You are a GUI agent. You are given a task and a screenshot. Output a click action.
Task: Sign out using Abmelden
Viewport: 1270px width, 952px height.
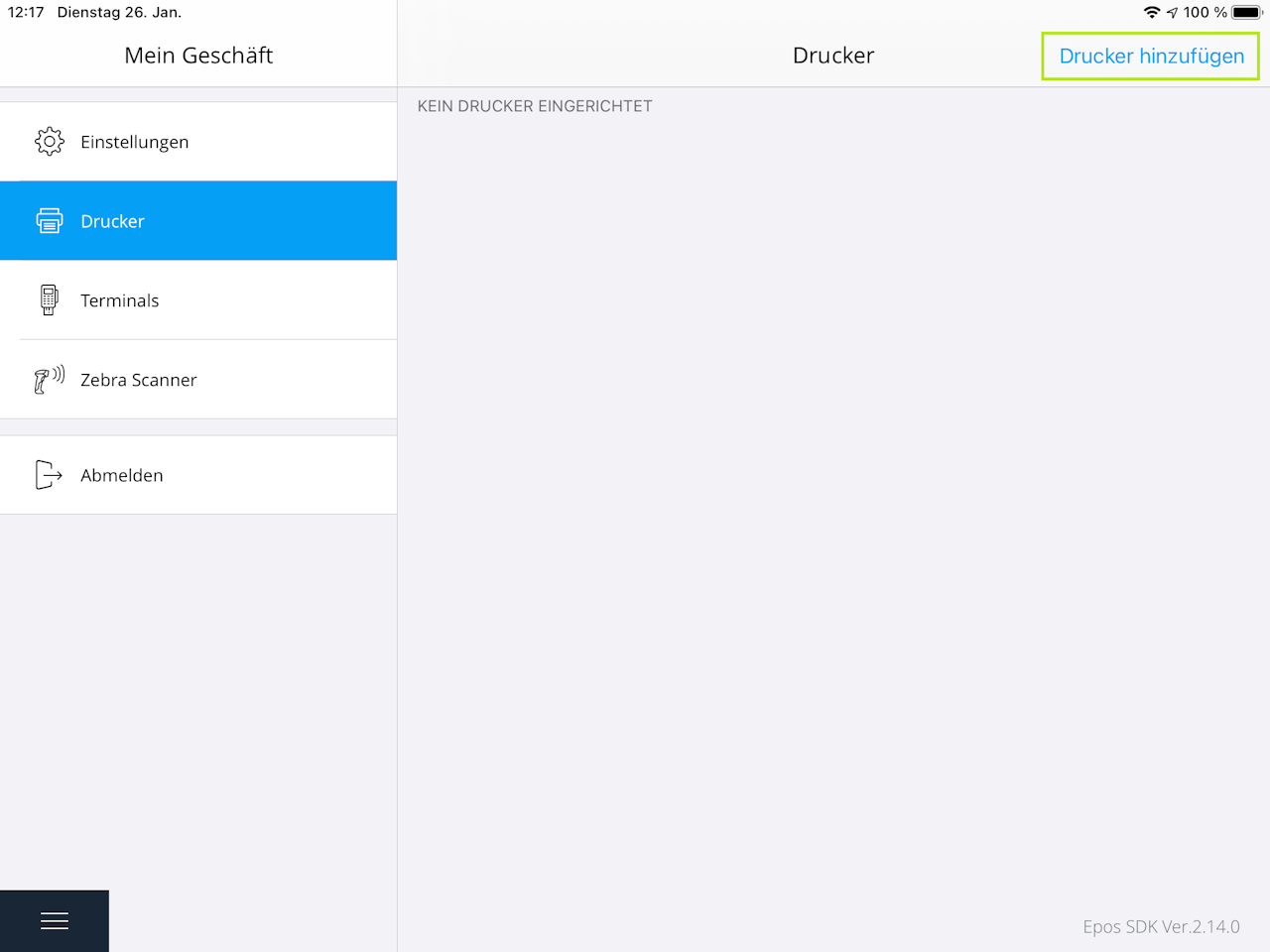click(198, 475)
